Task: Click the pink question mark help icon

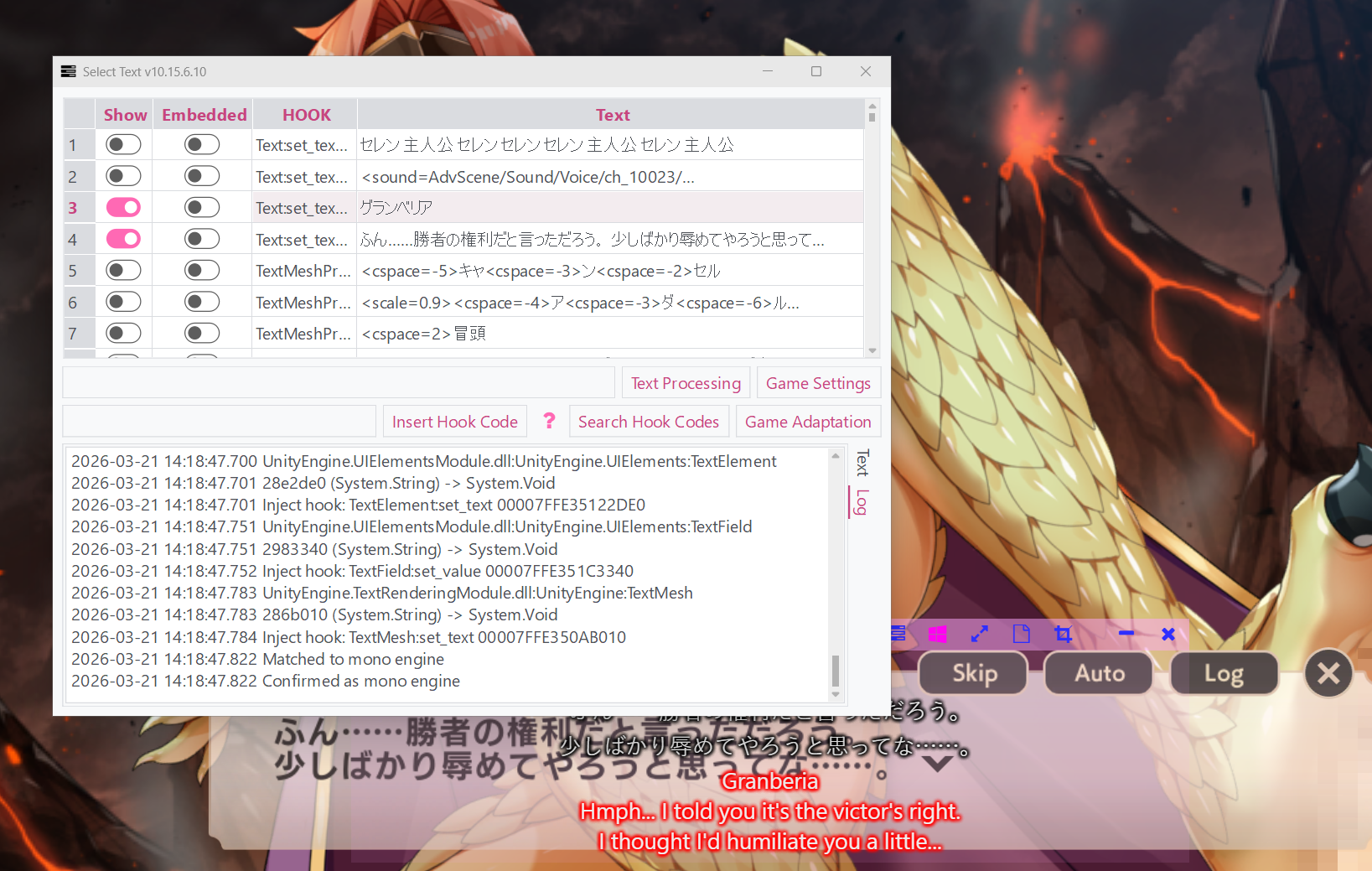Action: click(x=549, y=421)
